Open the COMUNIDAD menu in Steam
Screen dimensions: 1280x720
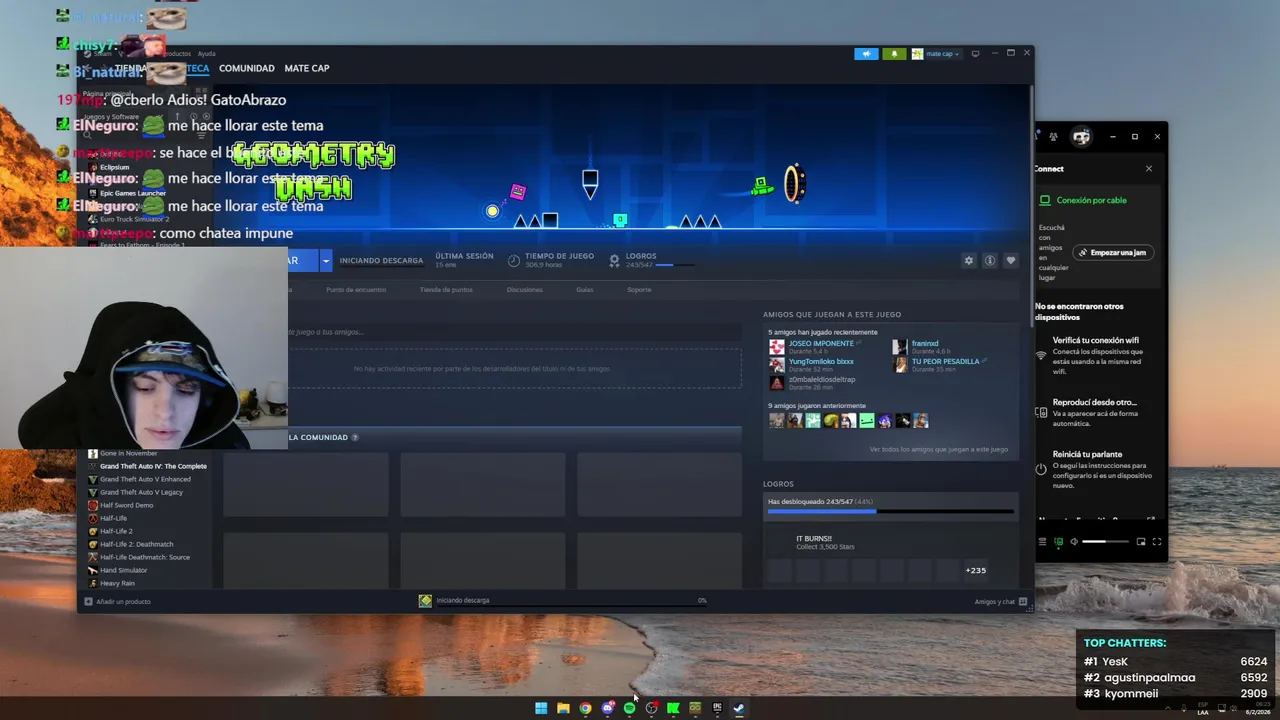click(246, 68)
